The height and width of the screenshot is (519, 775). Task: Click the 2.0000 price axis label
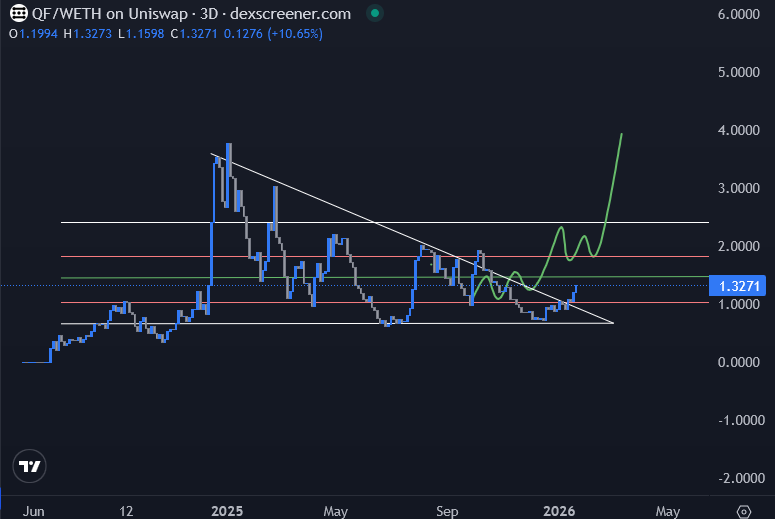tap(738, 246)
